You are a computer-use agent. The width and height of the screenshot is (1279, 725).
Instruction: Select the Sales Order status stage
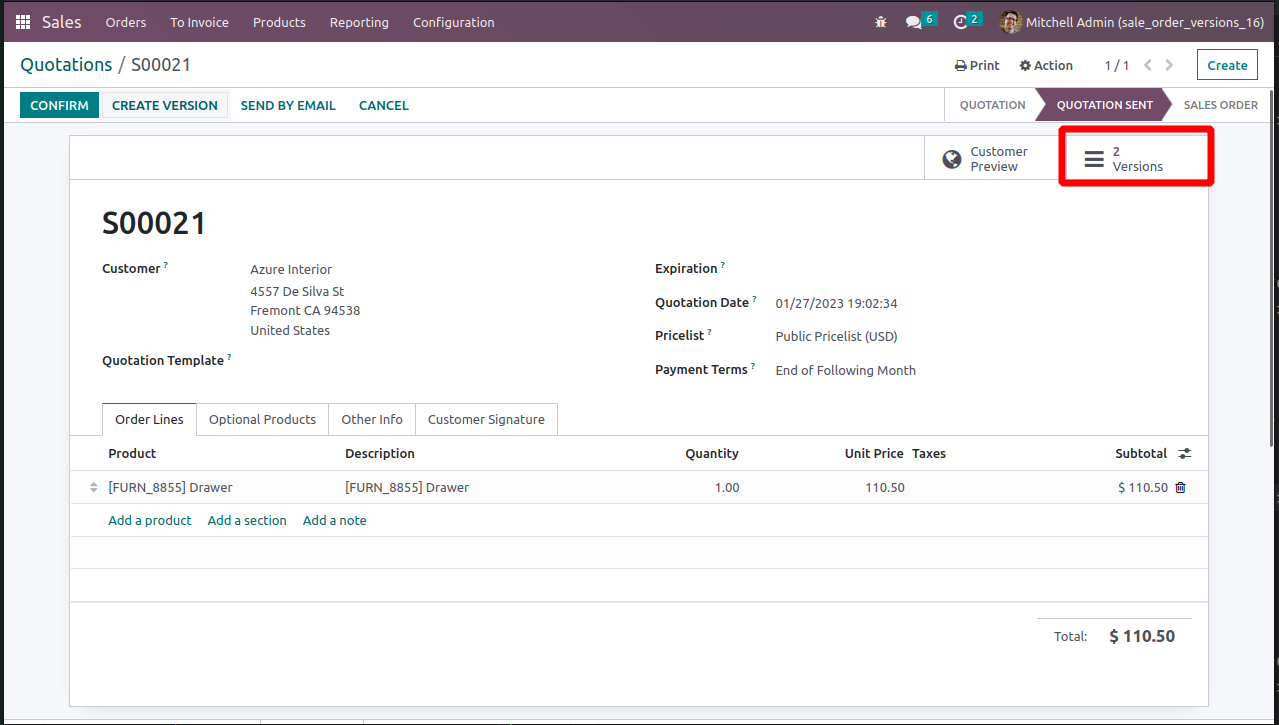point(1220,105)
